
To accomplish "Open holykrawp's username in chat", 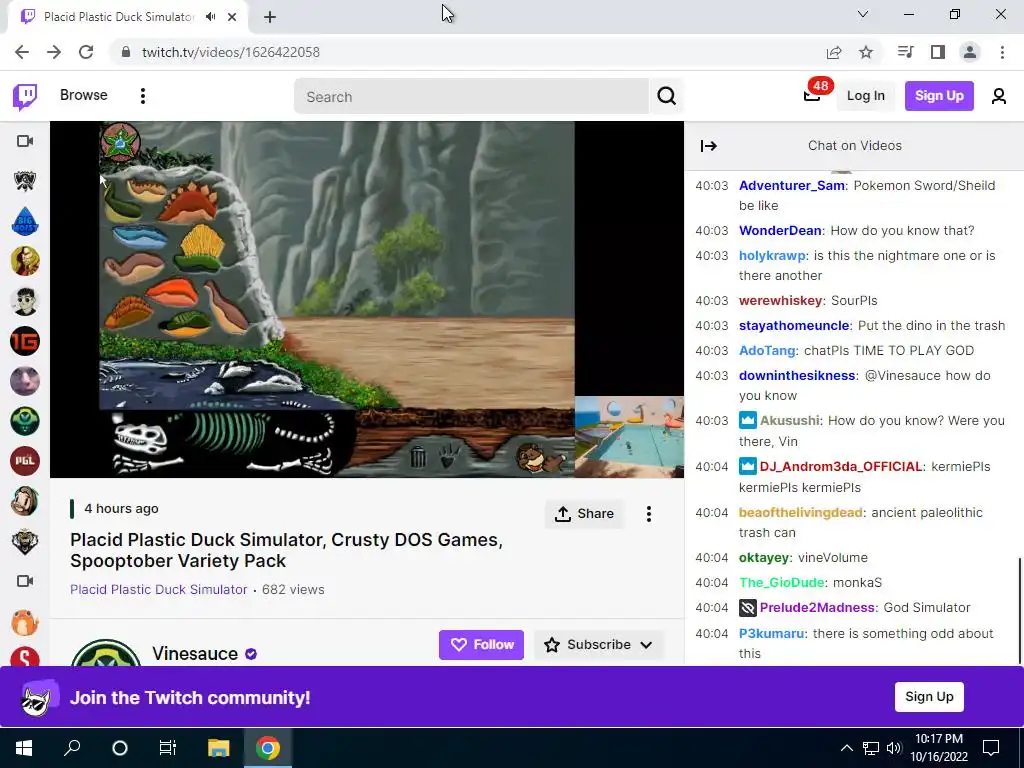I will 773,256.
